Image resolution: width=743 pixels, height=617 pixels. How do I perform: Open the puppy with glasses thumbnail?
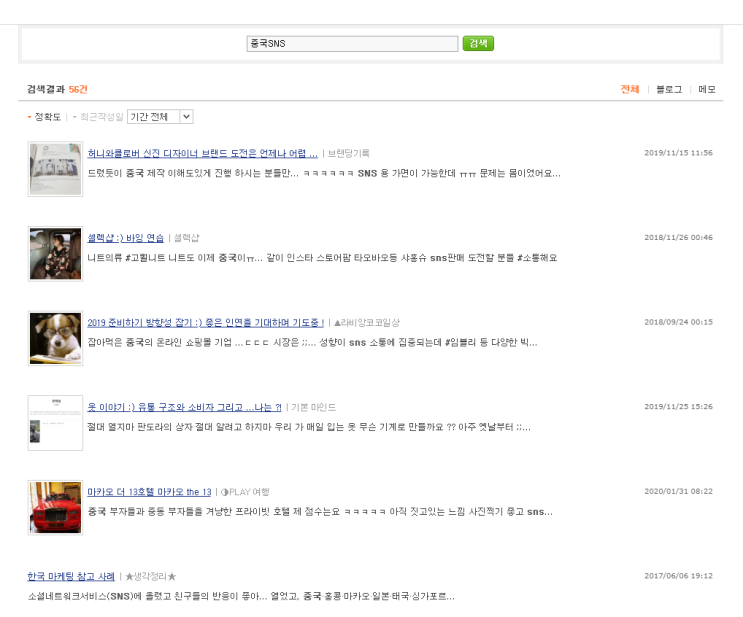(55, 338)
